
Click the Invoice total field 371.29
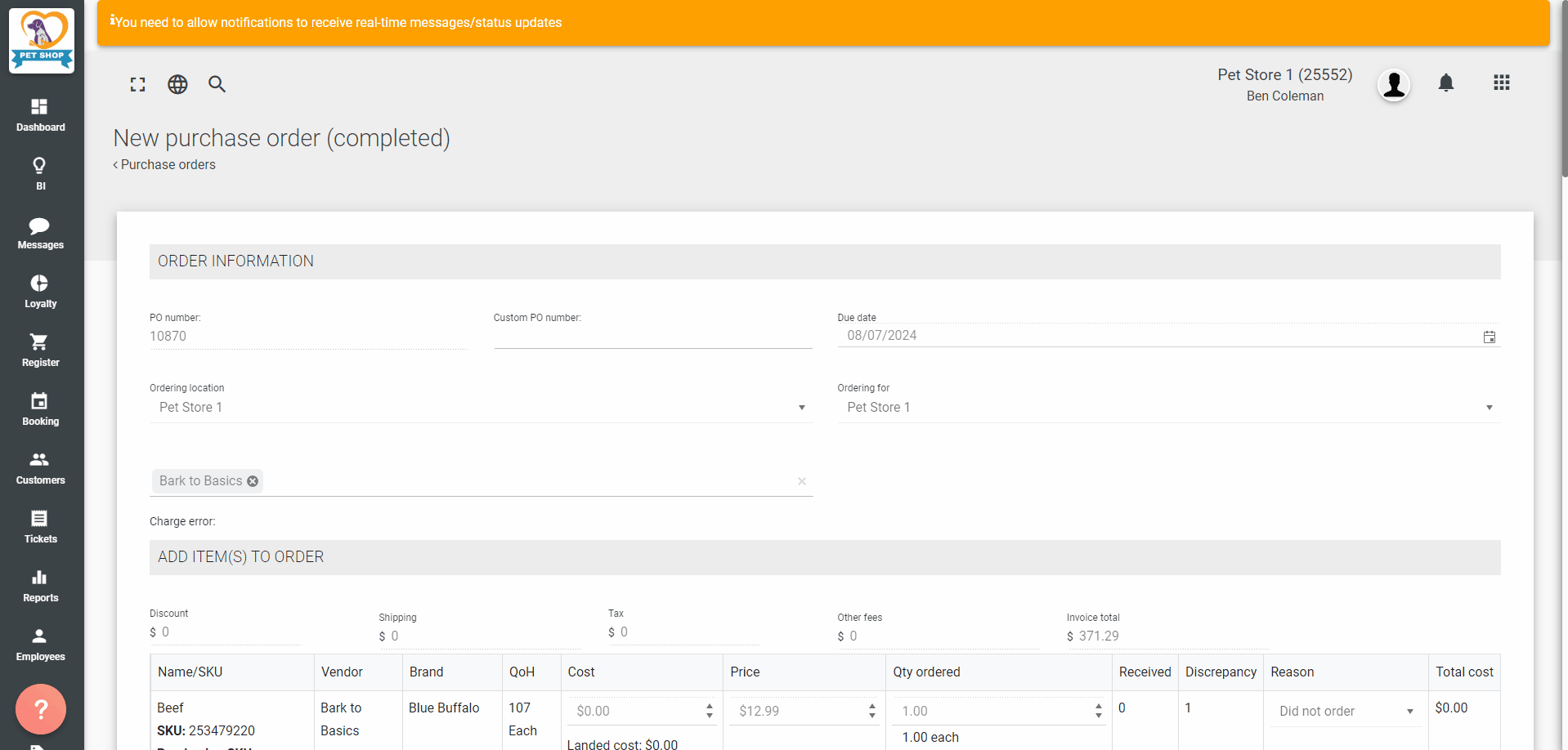1173,636
